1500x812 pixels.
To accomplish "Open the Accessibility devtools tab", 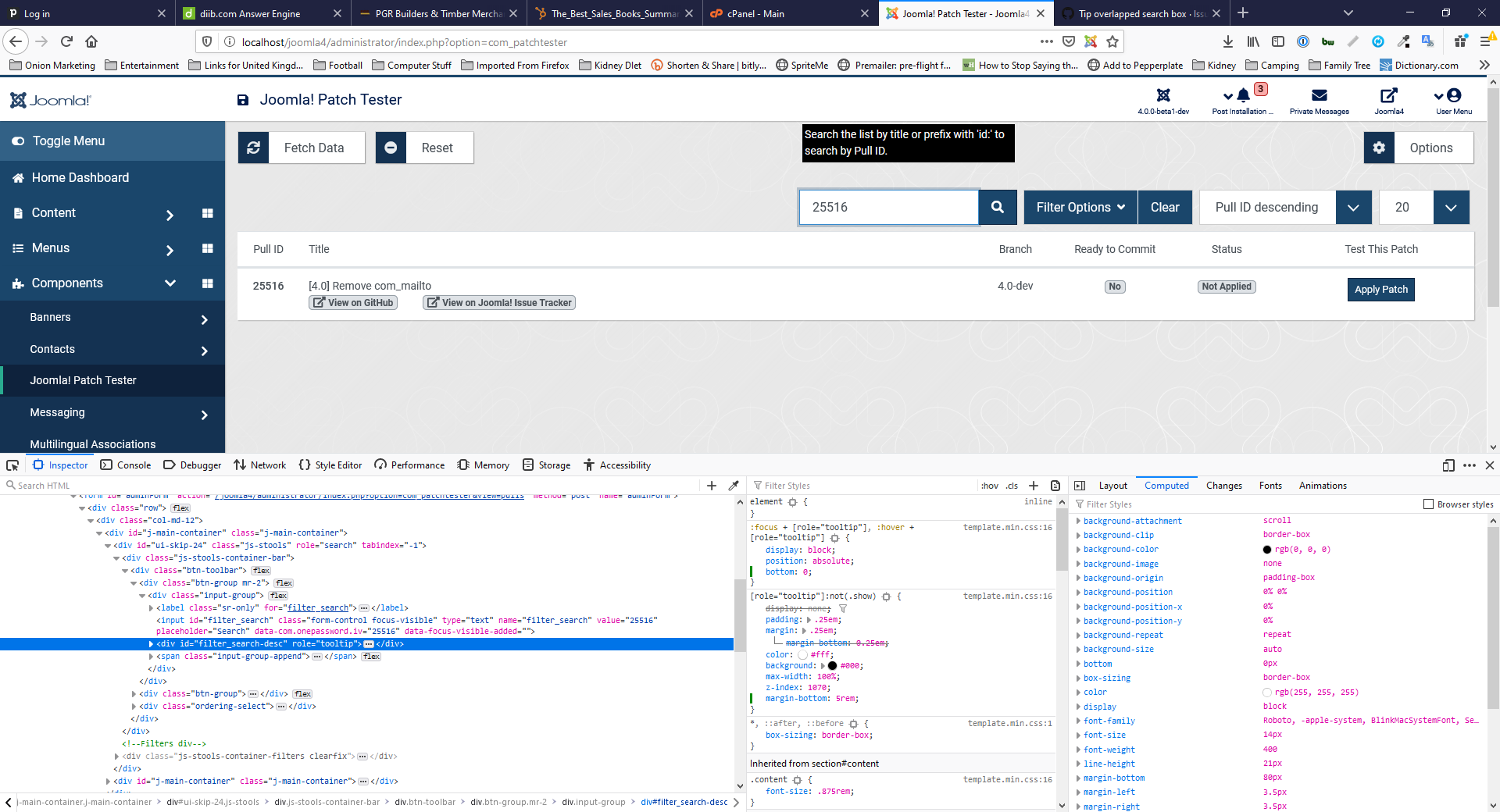I will 617,465.
